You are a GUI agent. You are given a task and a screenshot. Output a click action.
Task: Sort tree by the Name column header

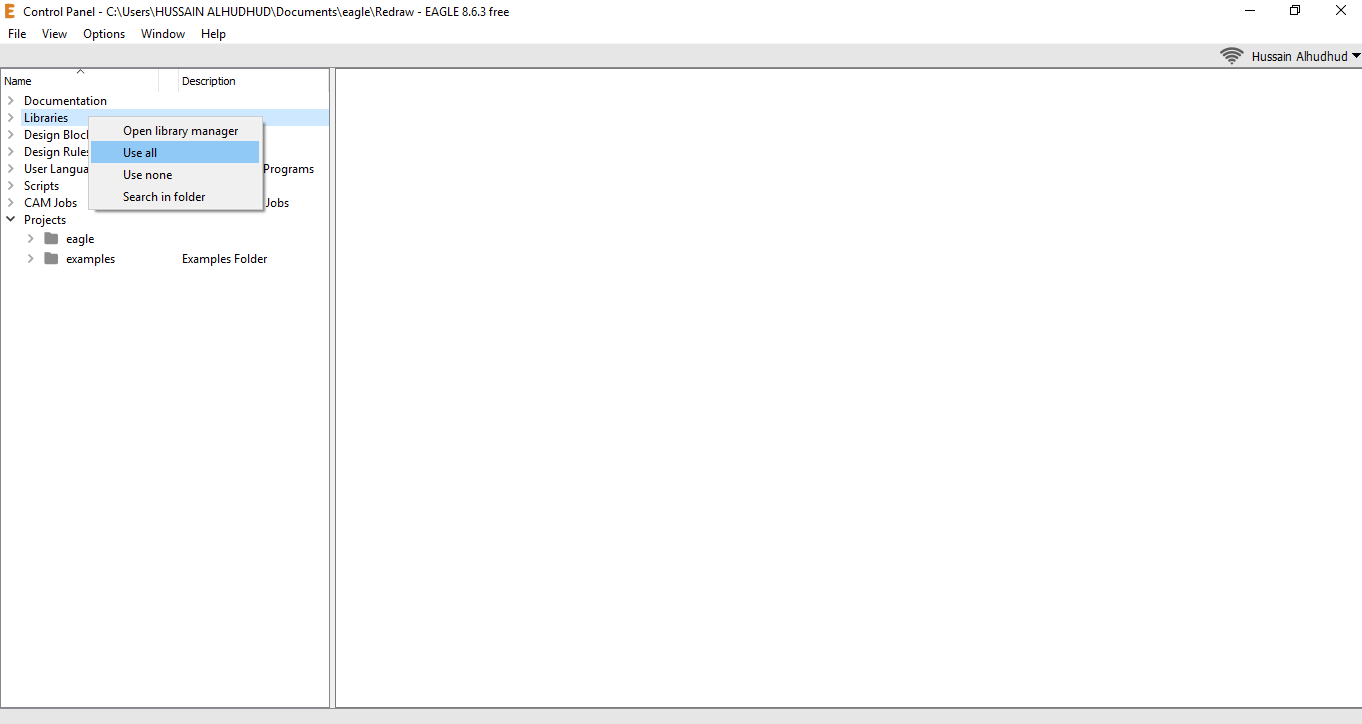80,81
